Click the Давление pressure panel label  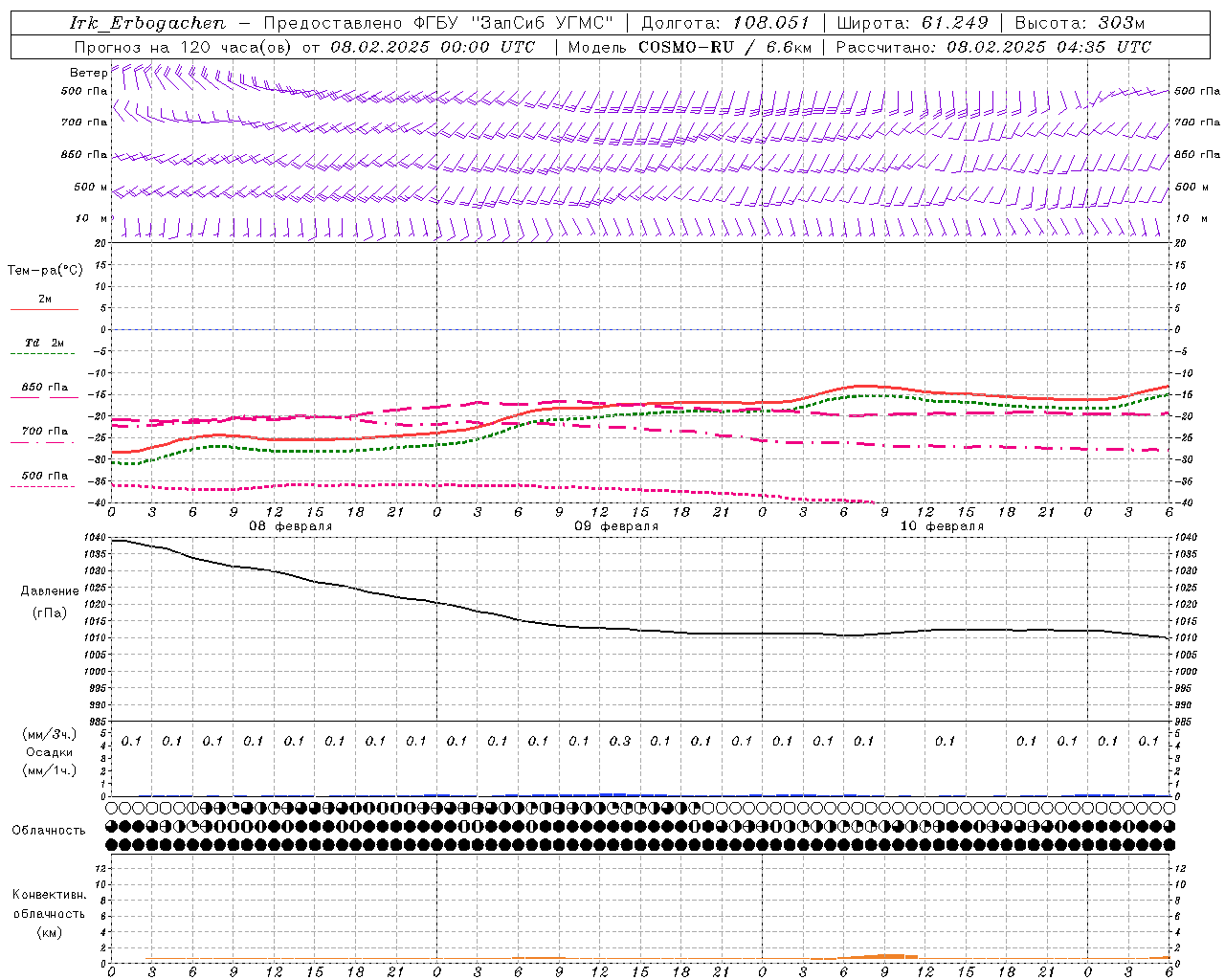(50, 591)
